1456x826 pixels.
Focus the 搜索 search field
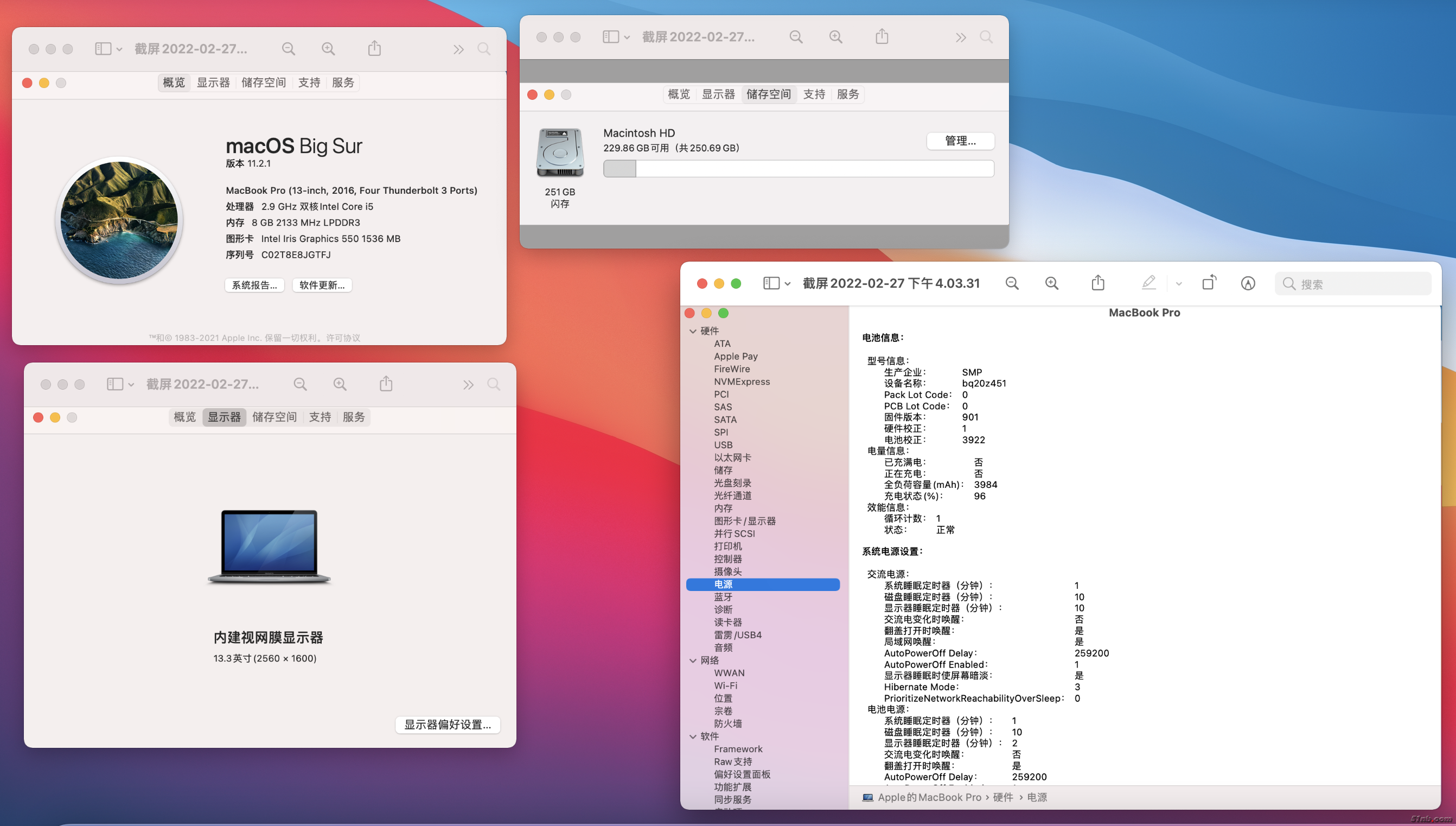[x=1353, y=284]
